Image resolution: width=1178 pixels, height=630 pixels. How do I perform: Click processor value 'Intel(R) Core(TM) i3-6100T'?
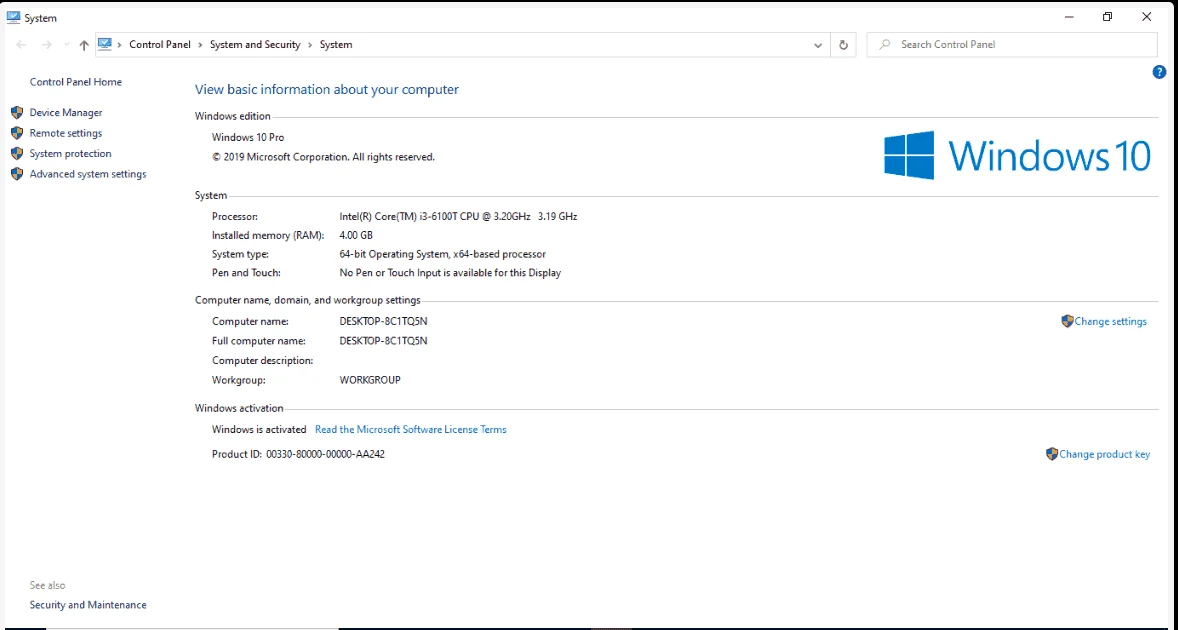click(458, 216)
